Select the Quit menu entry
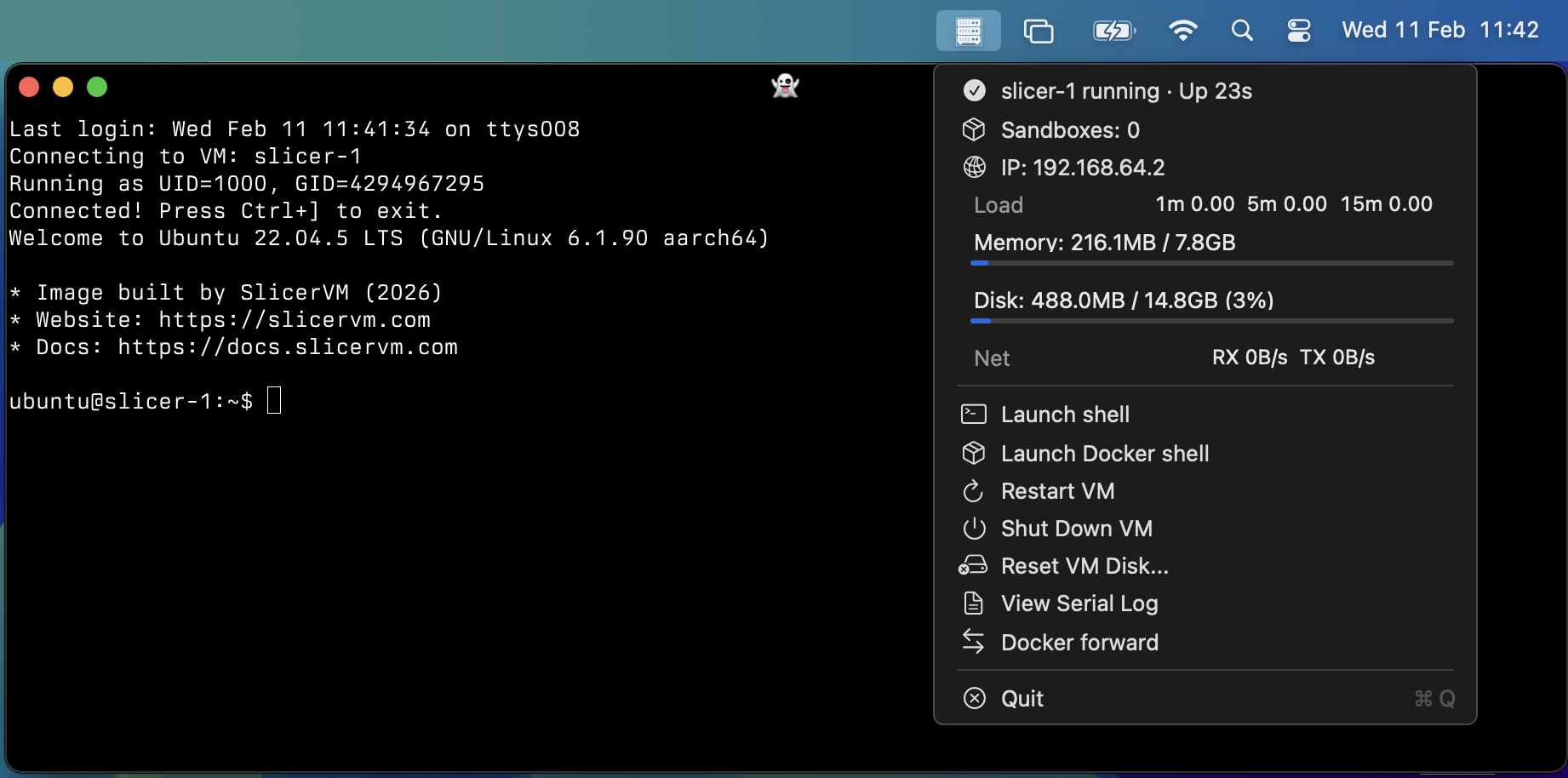 [1021, 698]
